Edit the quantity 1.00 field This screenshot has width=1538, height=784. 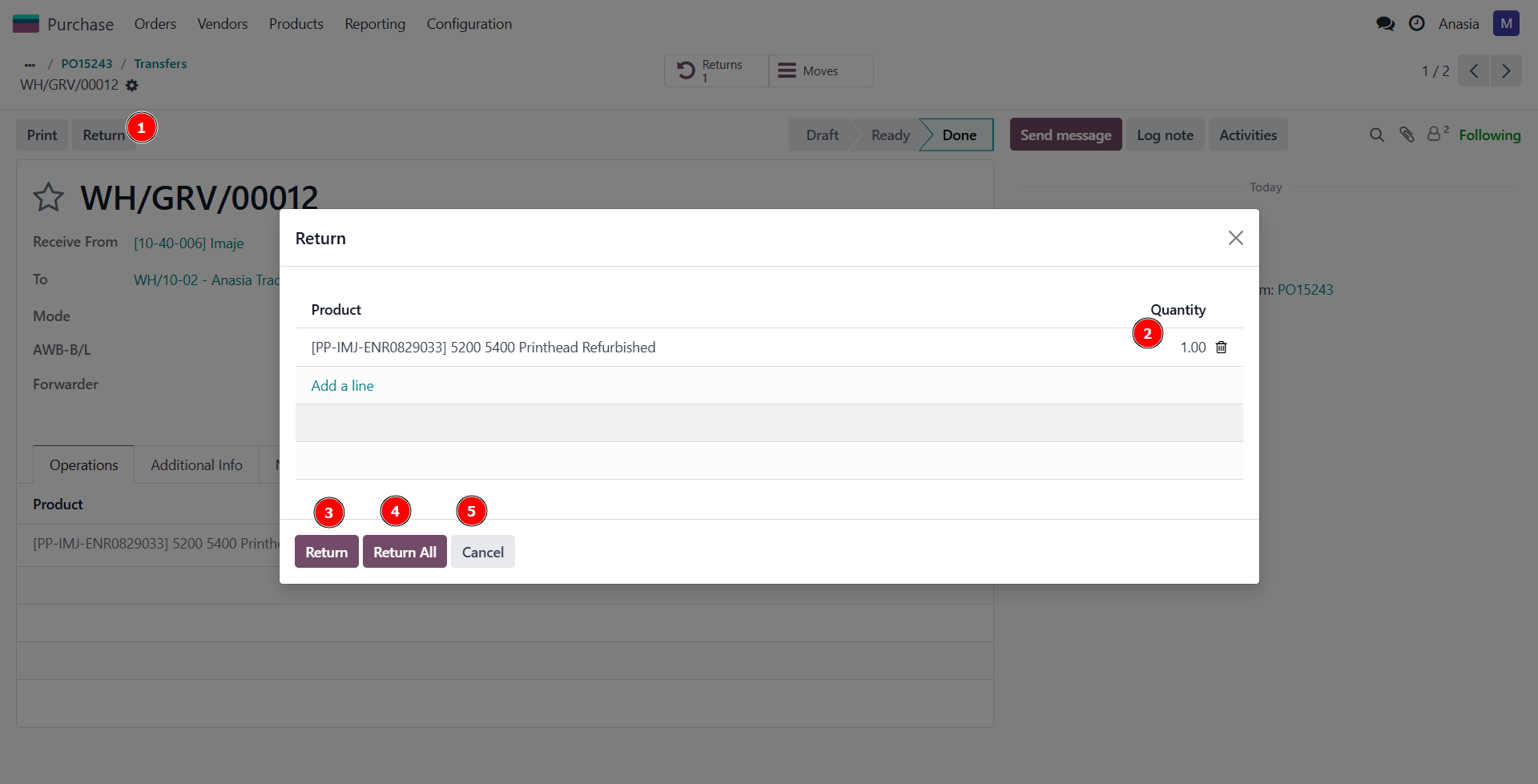pos(1192,348)
